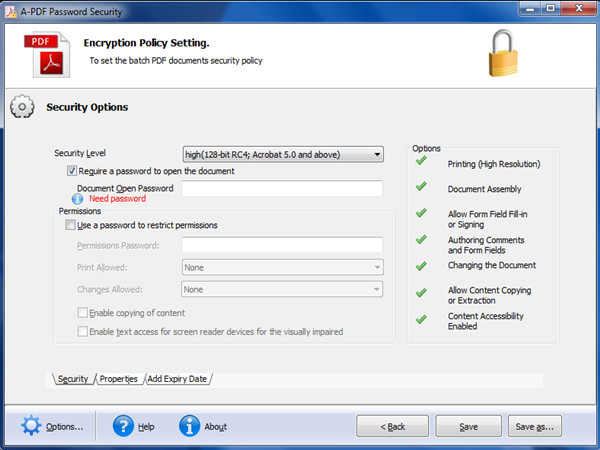Image resolution: width=600 pixels, height=450 pixels.
Task: Open the Changes Allowed dropdown
Action: (282, 289)
